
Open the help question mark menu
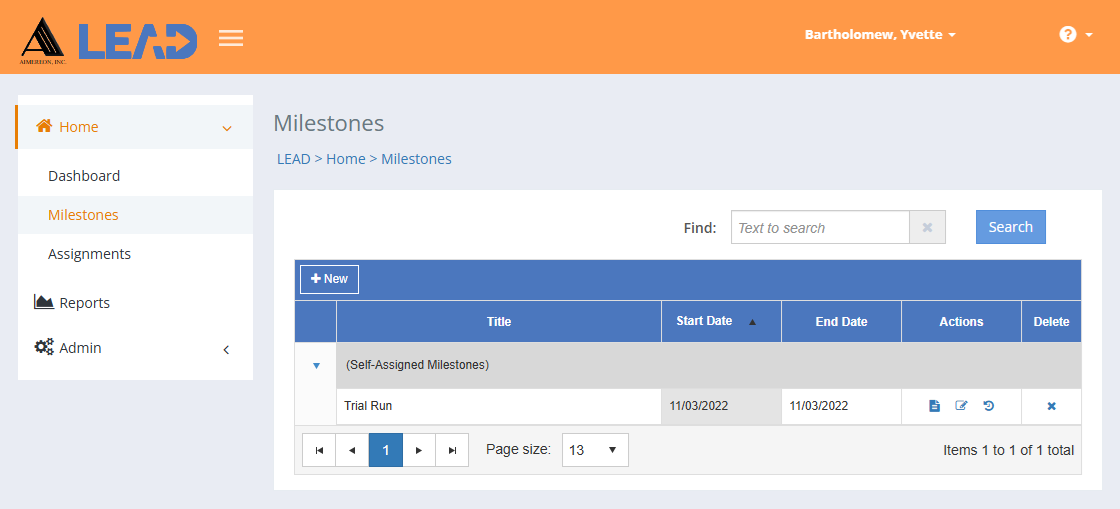pos(1074,35)
